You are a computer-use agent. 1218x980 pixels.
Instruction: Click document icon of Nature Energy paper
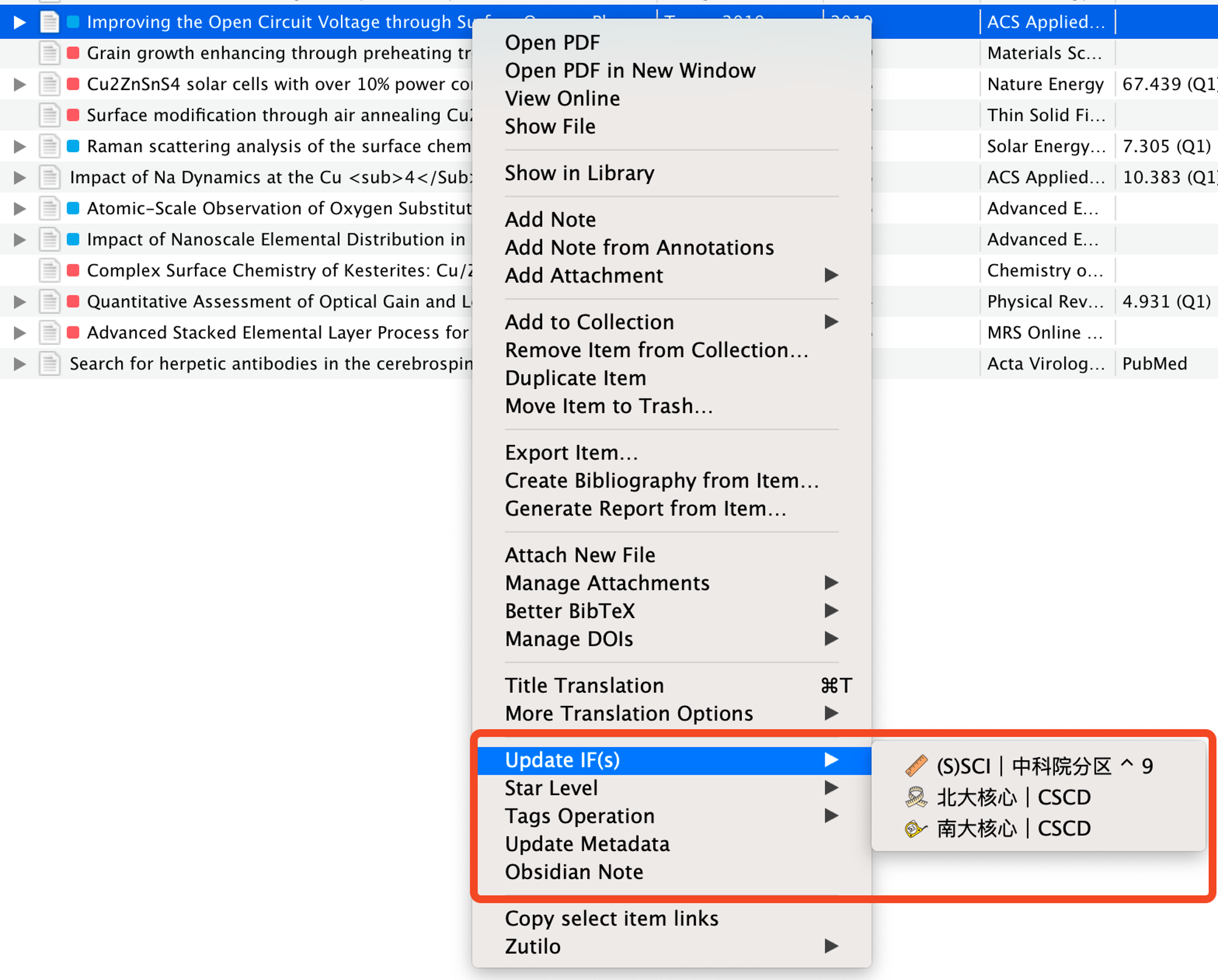[49, 84]
